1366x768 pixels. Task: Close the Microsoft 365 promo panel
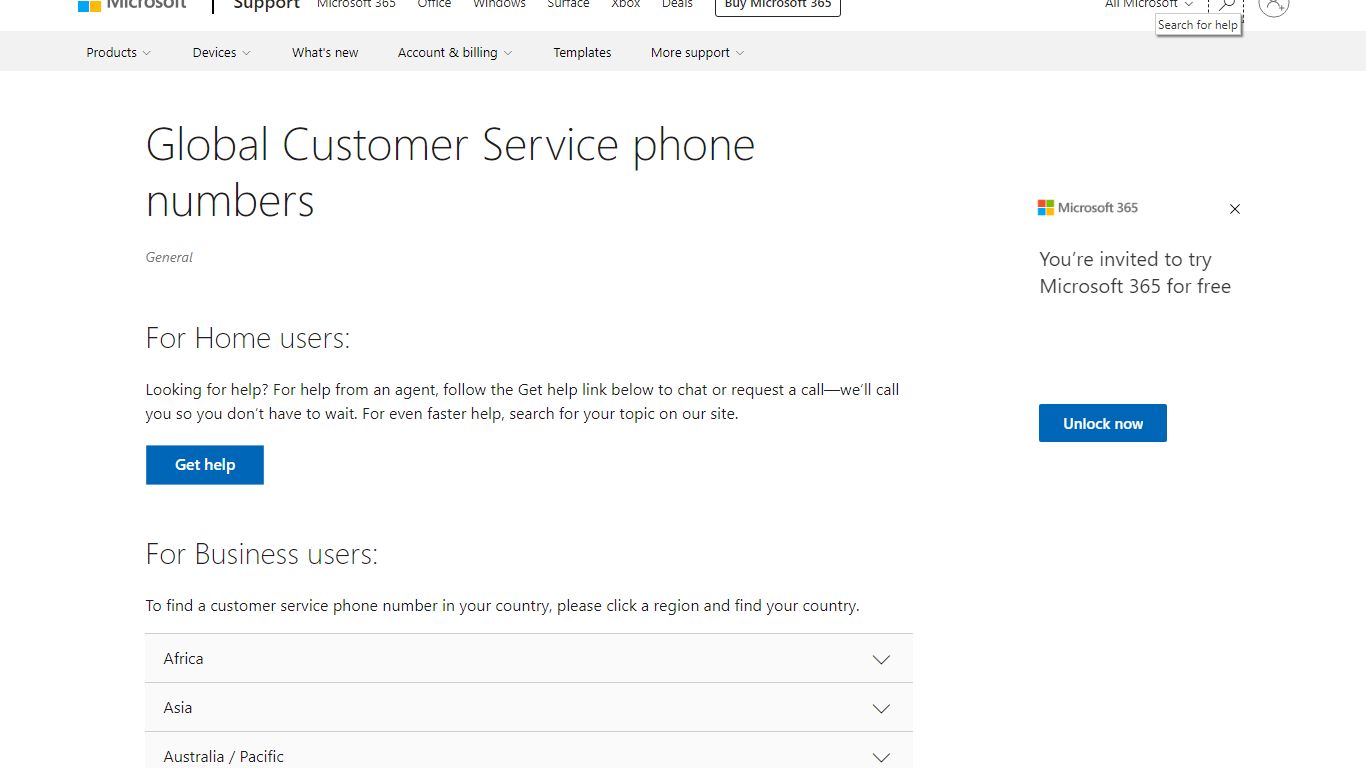pos(1235,209)
